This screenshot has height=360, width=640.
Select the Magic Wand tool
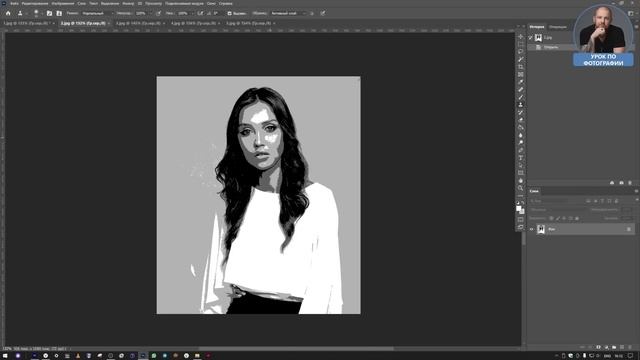[520, 60]
